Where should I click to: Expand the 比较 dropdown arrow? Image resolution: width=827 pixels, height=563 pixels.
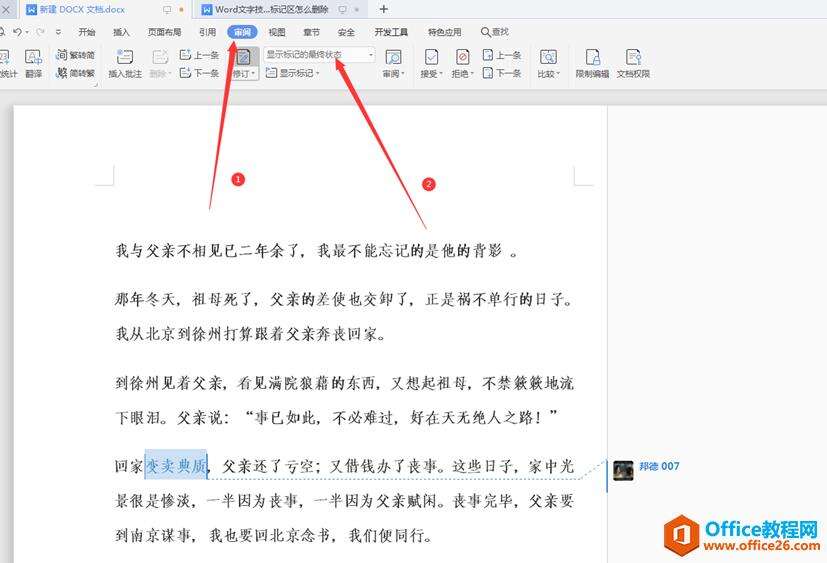[x=557, y=74]
